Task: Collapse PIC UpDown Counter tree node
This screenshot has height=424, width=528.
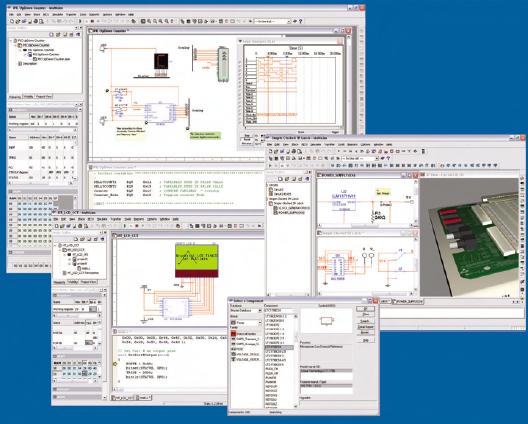Action: [x=11, y=41]
